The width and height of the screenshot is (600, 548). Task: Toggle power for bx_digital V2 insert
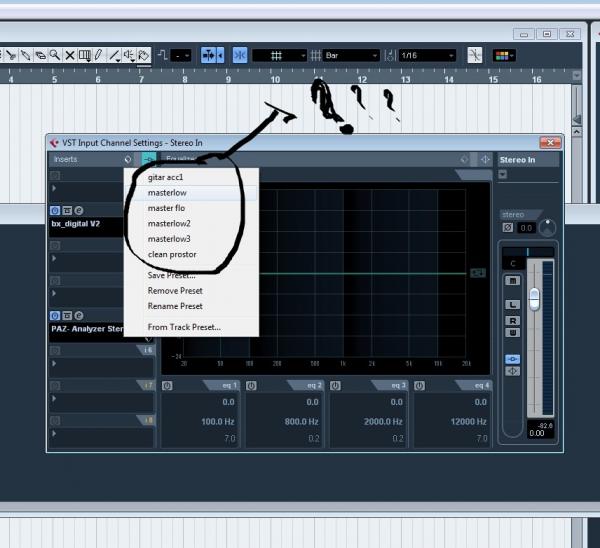[x=55, y=212]
